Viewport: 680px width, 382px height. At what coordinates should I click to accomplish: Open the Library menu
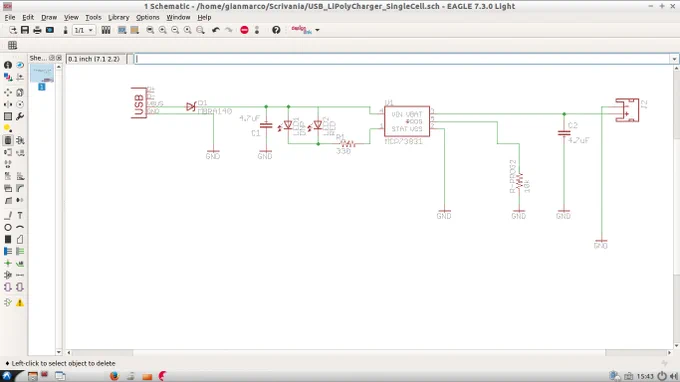pyautogui.click(x=118, y=17)
